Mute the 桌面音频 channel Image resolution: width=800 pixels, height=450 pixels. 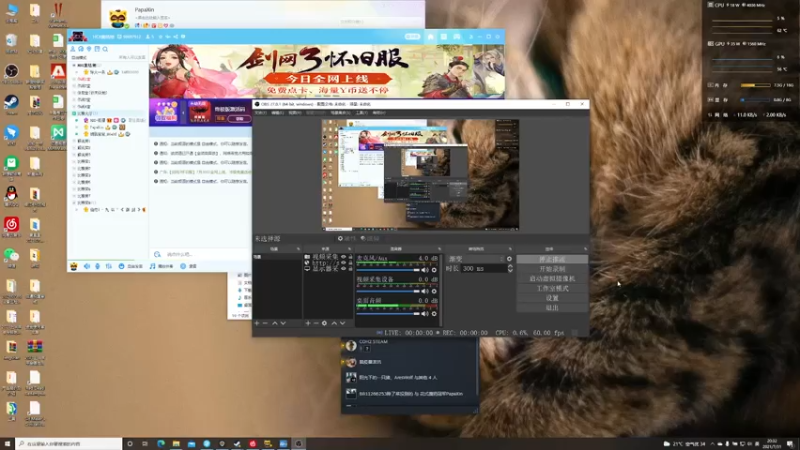coord(425,314)
